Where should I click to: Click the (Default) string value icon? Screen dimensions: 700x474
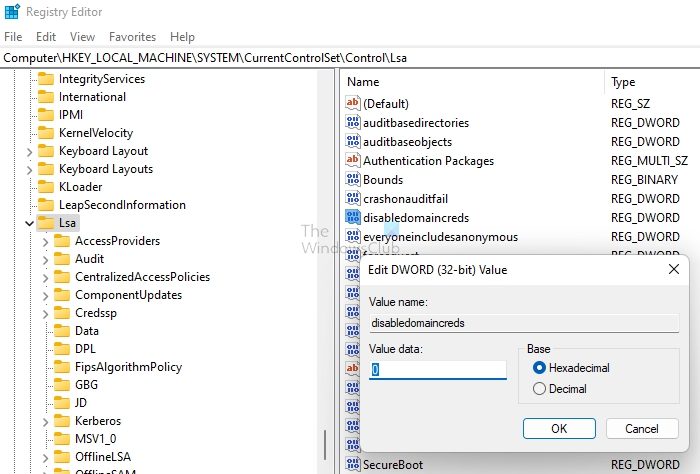(352, 104)
